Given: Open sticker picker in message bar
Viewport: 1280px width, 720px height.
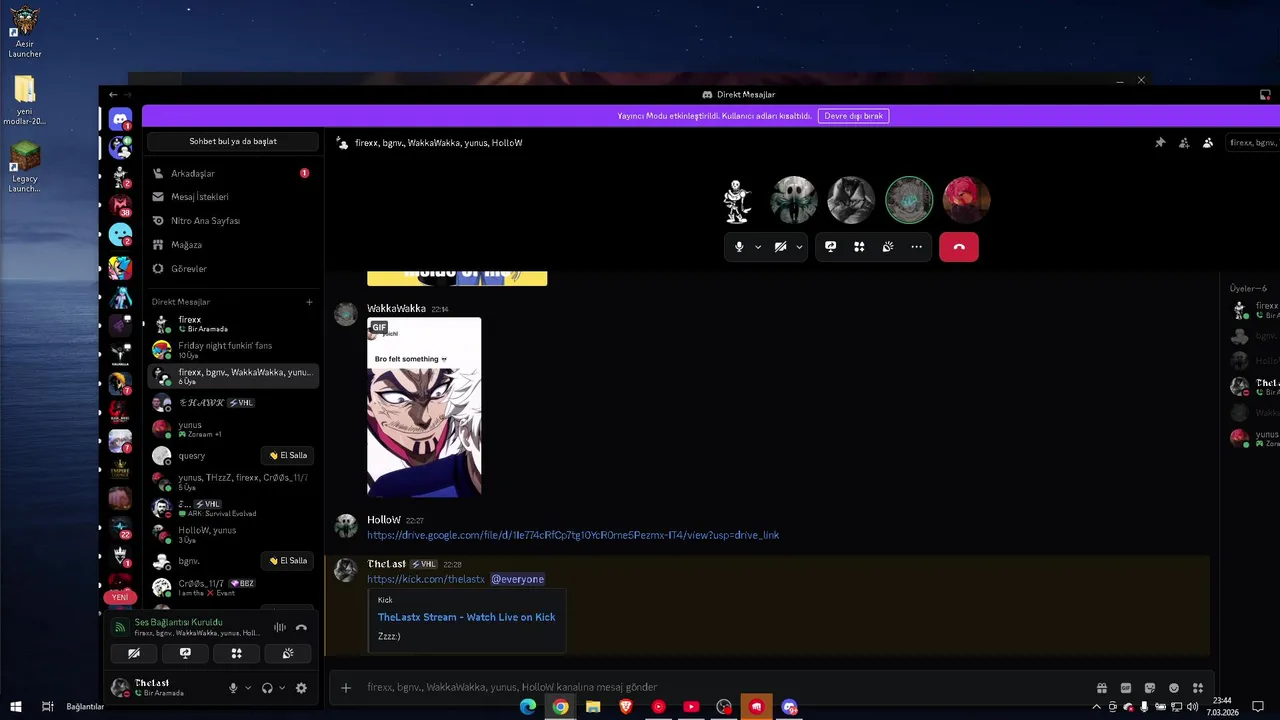Looking at the screenshot, I should coord(1150,688).
